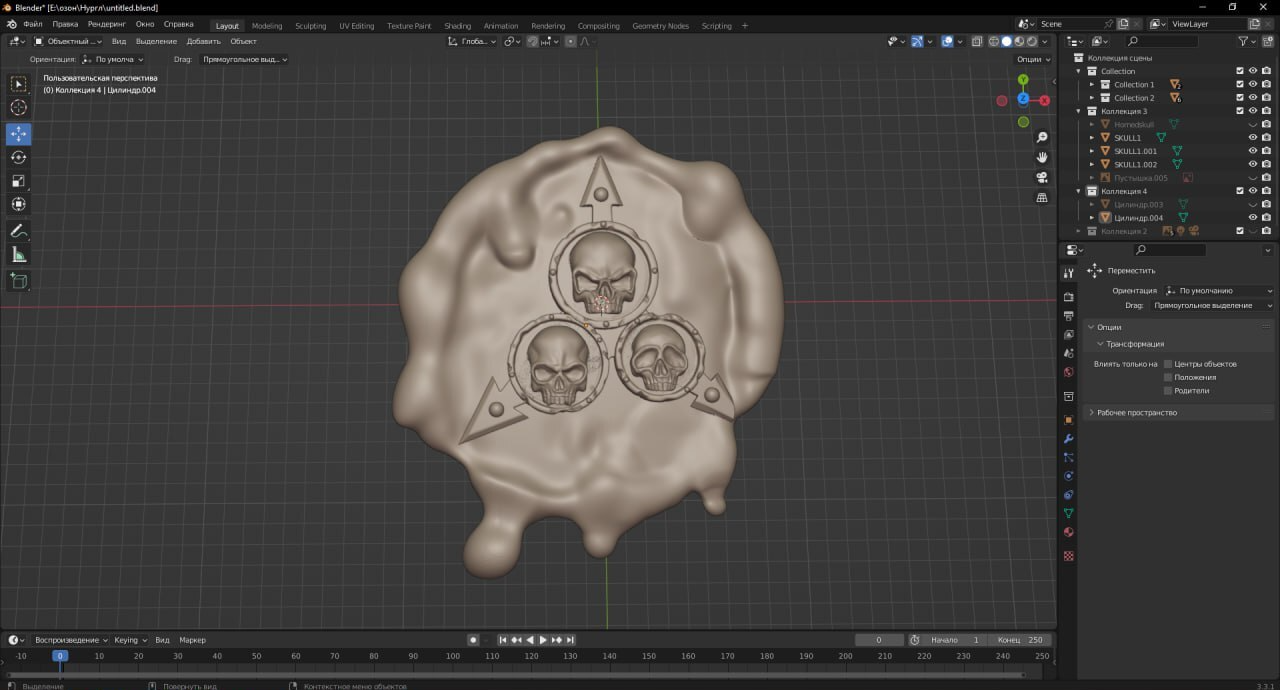1280x690 pixels.
Task: Tick the 'Родители' checkbox
Action: coord(1168,391)
